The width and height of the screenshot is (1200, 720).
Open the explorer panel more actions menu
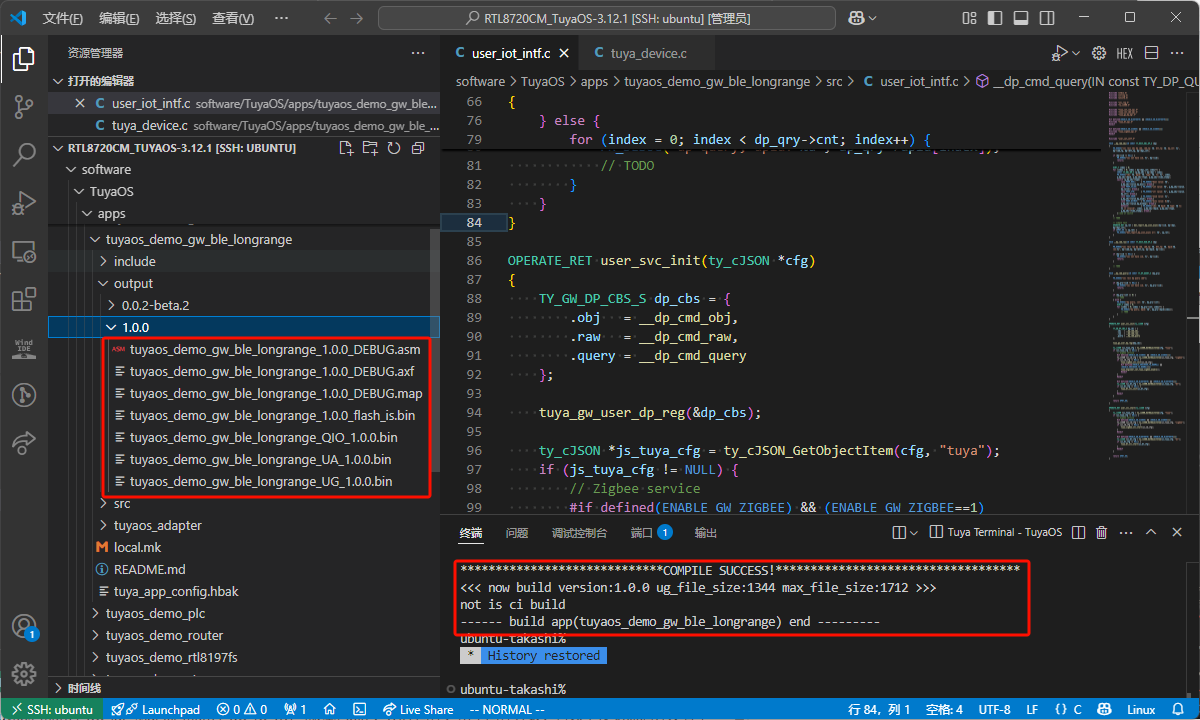point(418,53)
